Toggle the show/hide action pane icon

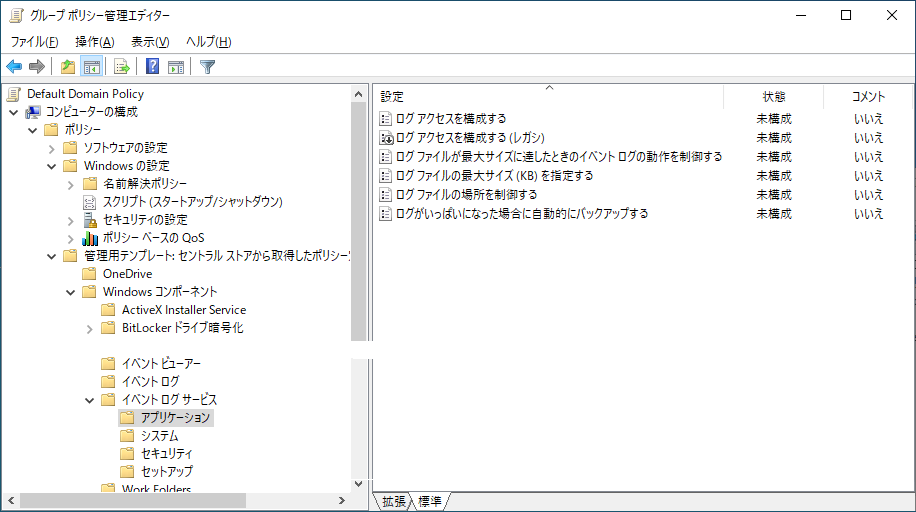(176, 67)
